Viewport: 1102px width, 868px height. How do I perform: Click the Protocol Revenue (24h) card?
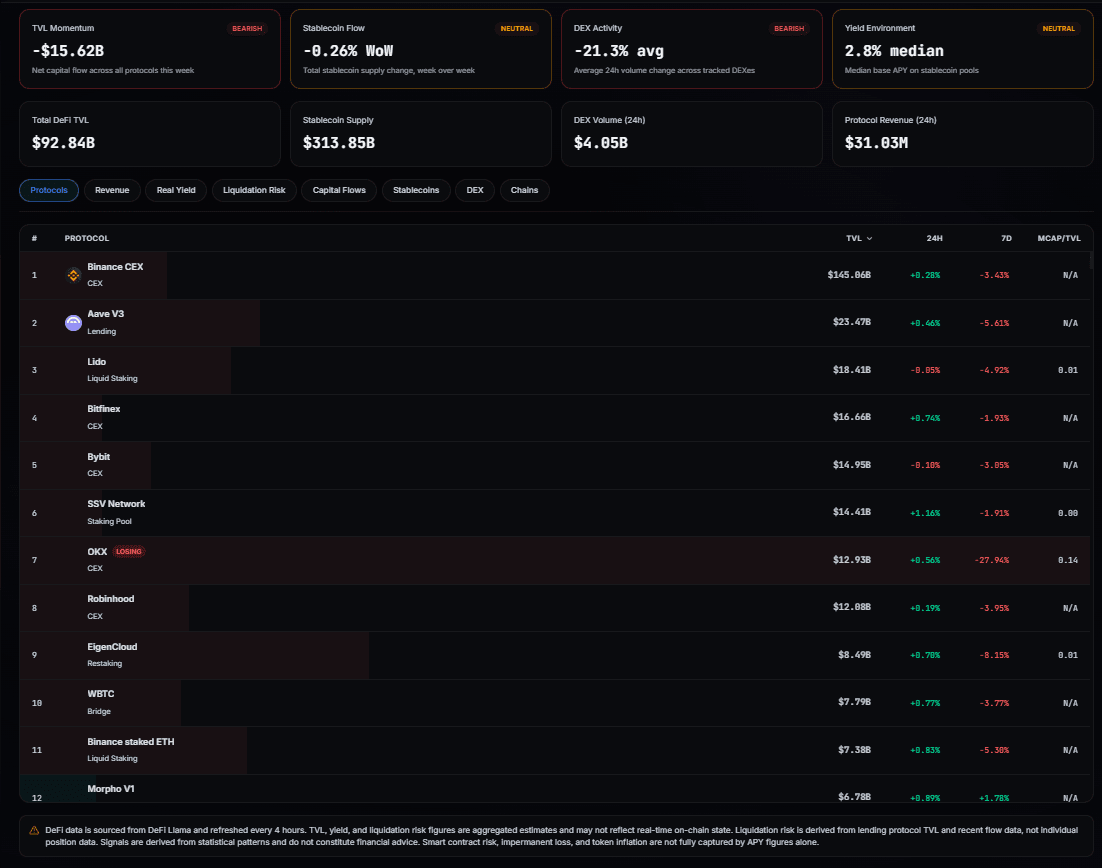[x=962, y=134]
